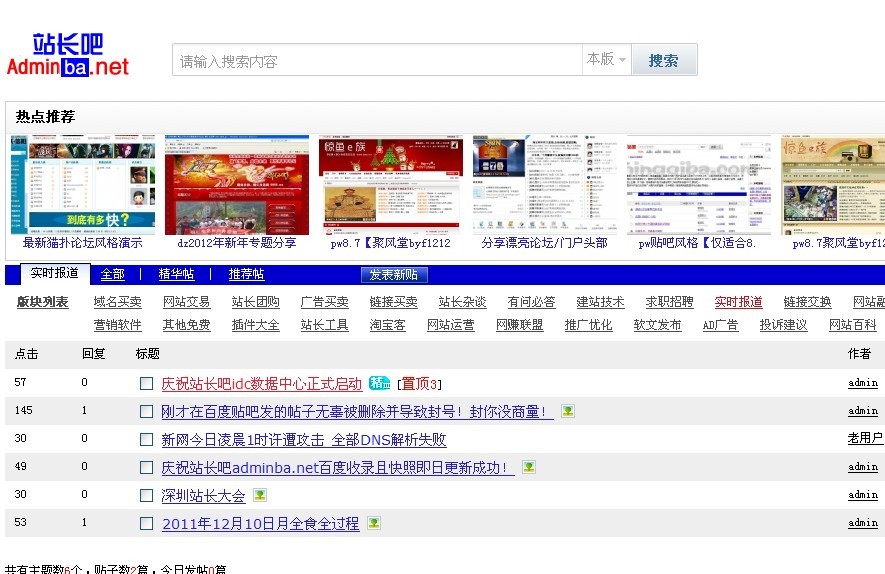Click the 发表新帖 button
Screen dimensions: 885x574
(x=394, y=275)
